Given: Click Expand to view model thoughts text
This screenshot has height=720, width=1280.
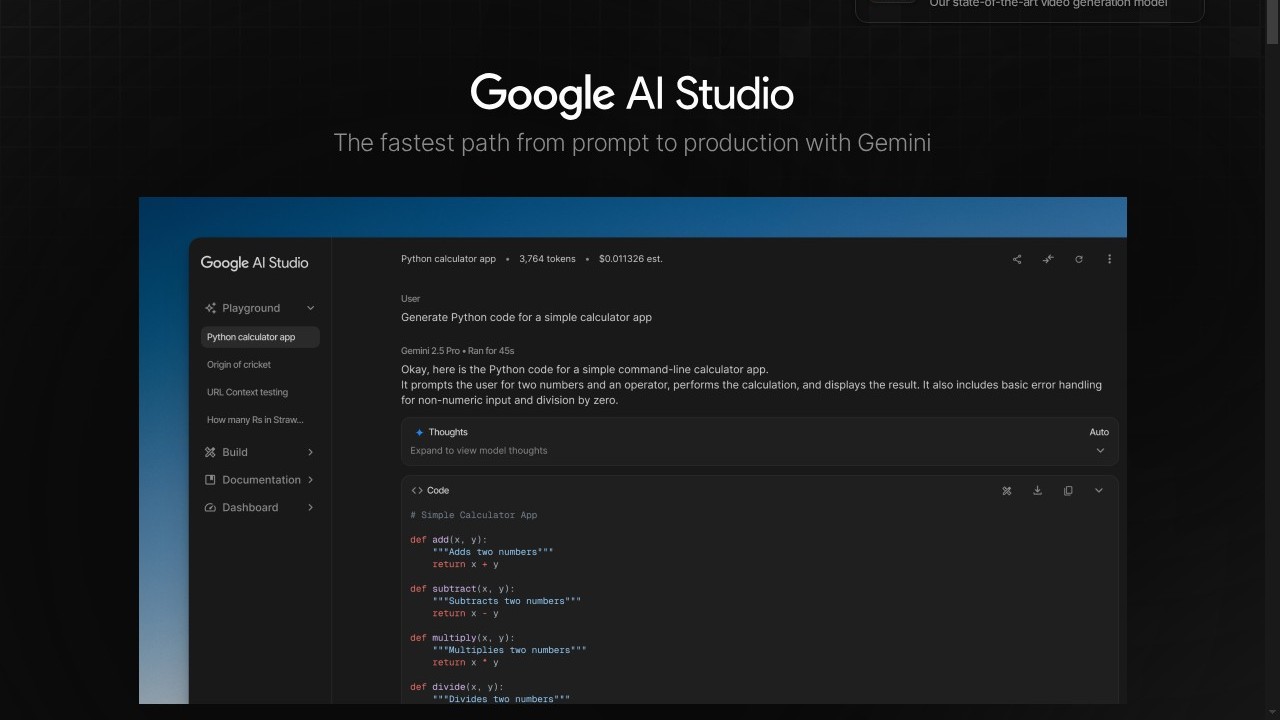Looking at the screenshot, I should click(x=479, y=451).
